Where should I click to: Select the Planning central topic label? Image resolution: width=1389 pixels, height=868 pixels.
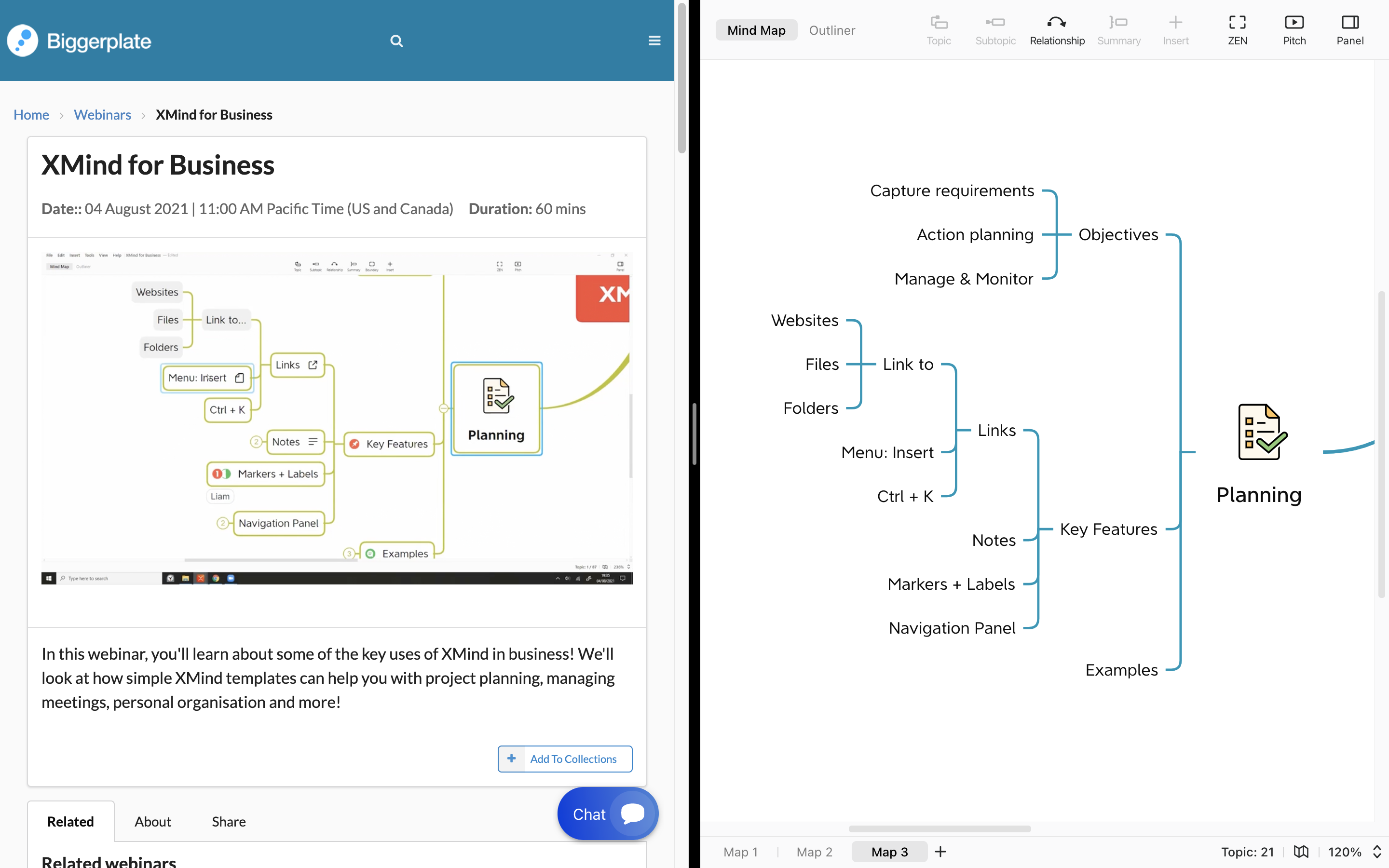click(1259, 494)
